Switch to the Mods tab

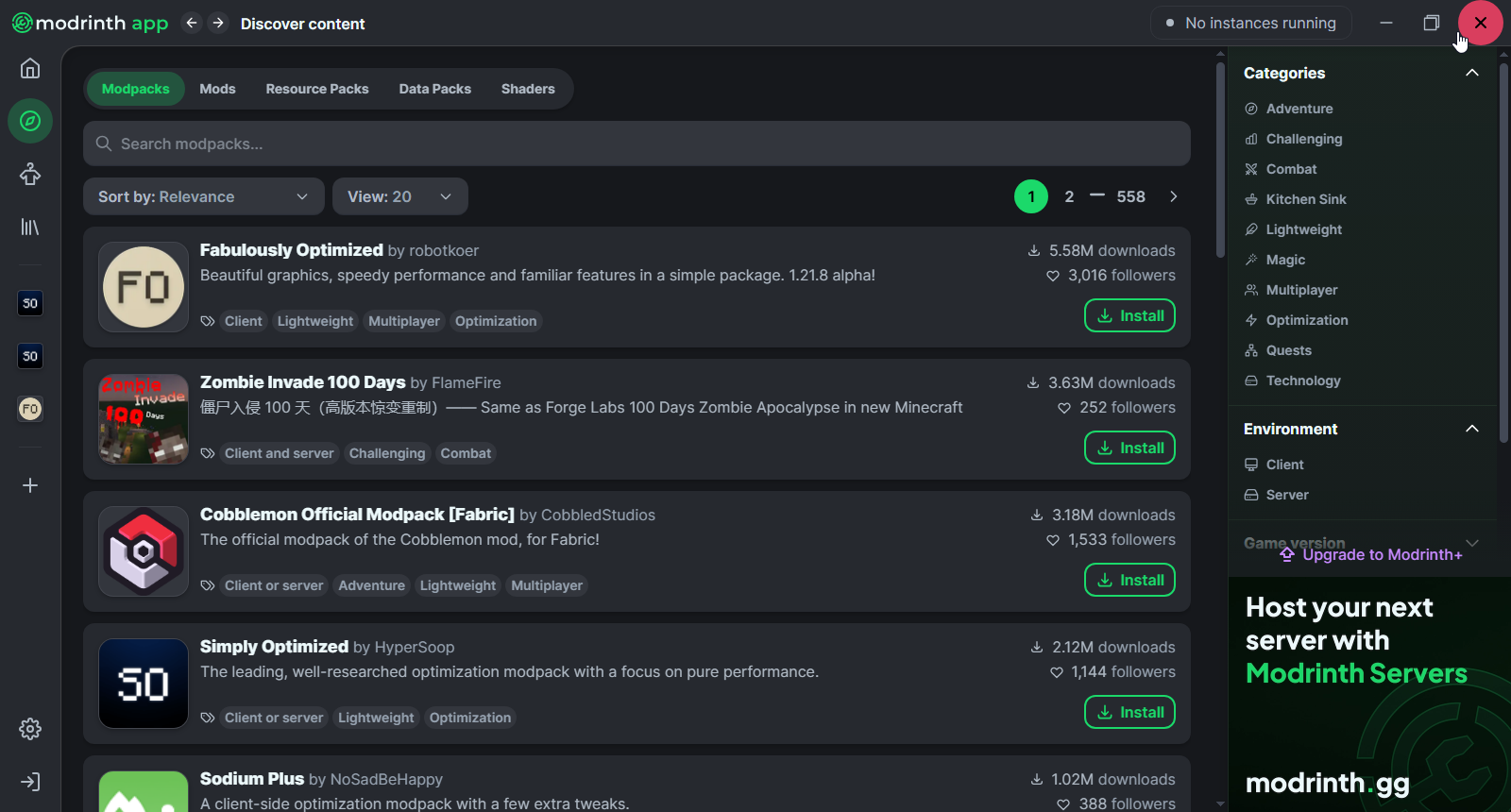(x=217, y=89)
